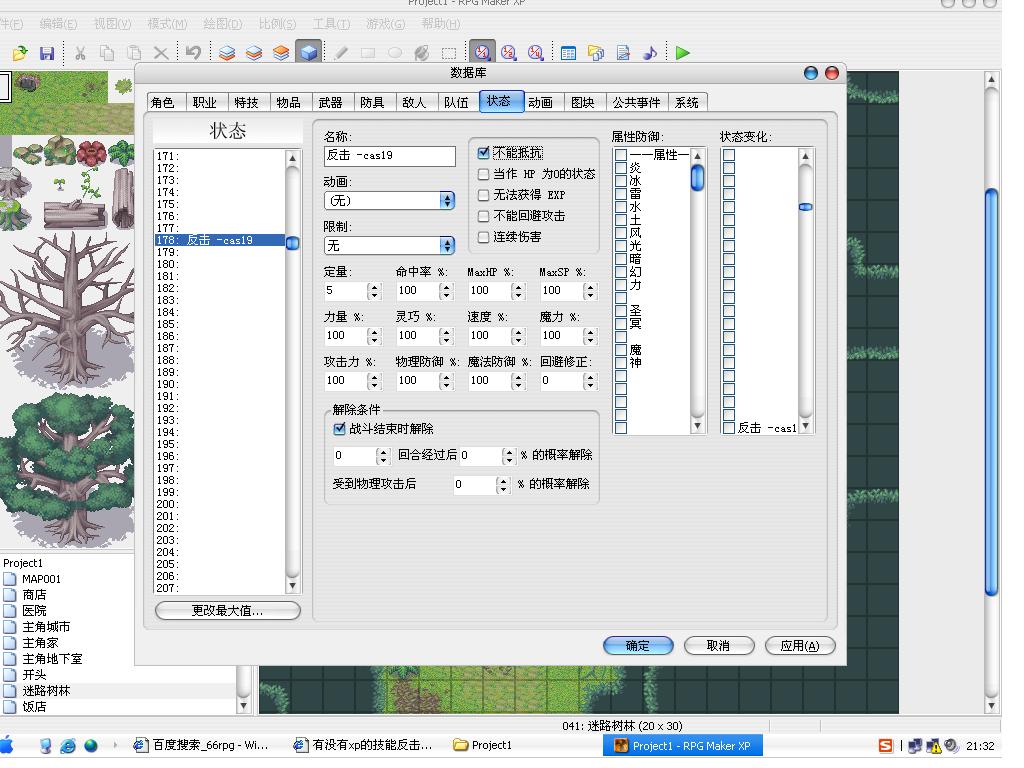Open the 动画 dropdown showing (无)

coord(389,200)
